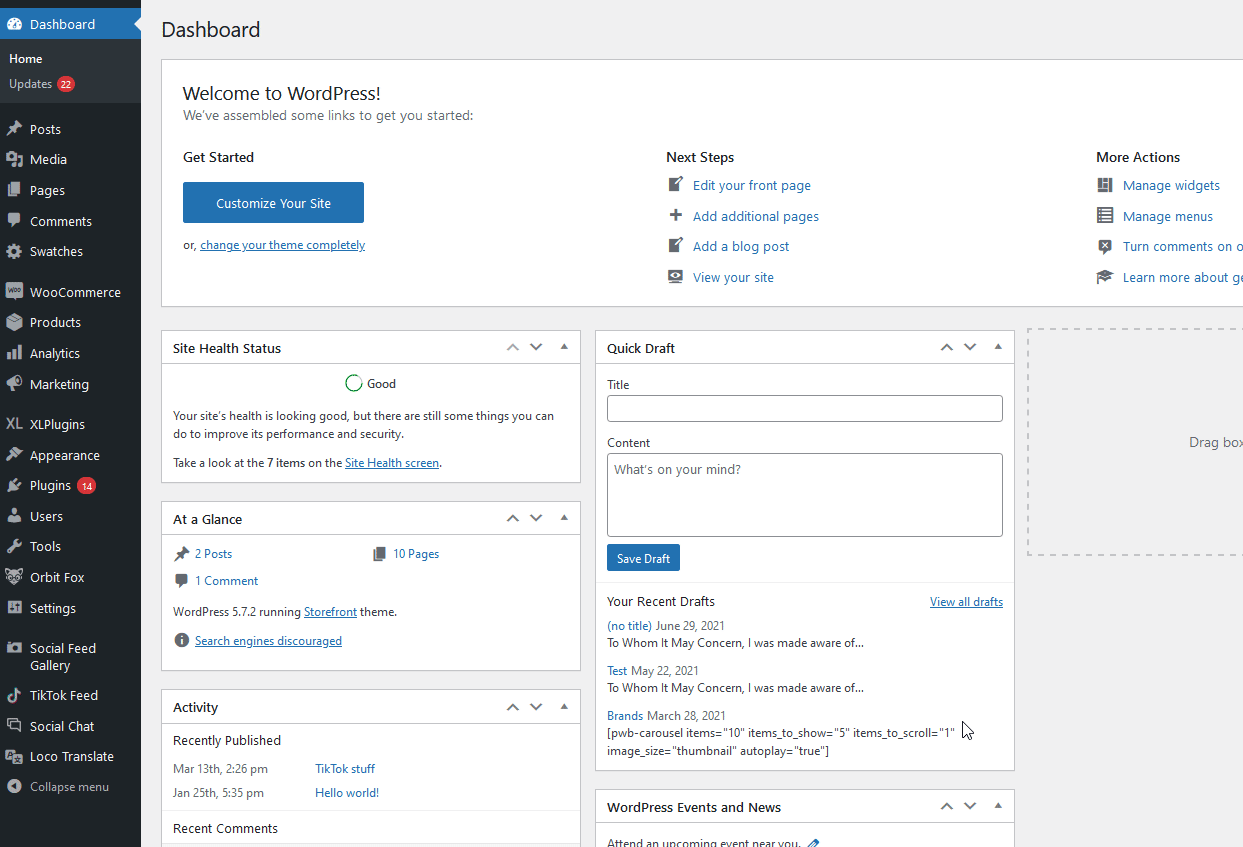Open Updates in the sidebar

[x=30, y=84]
